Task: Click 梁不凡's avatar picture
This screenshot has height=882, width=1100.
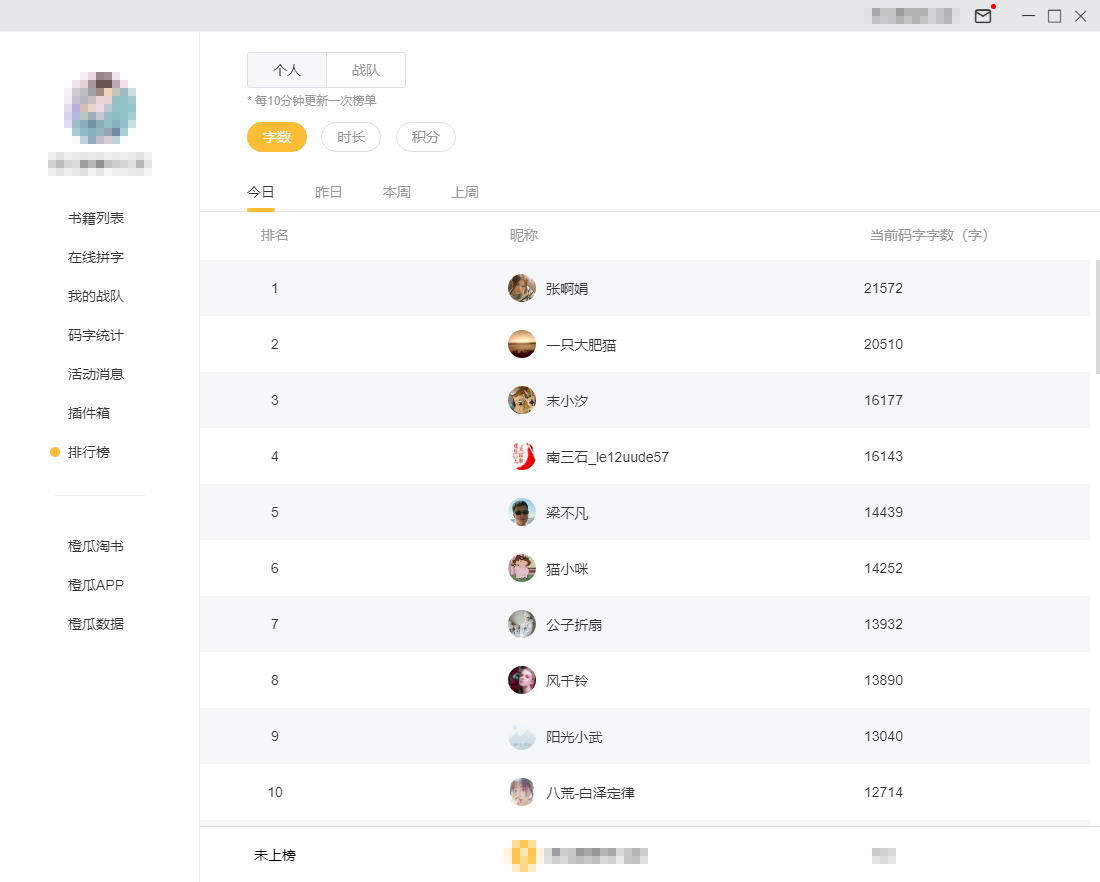Action: click(x=522, y=512)
